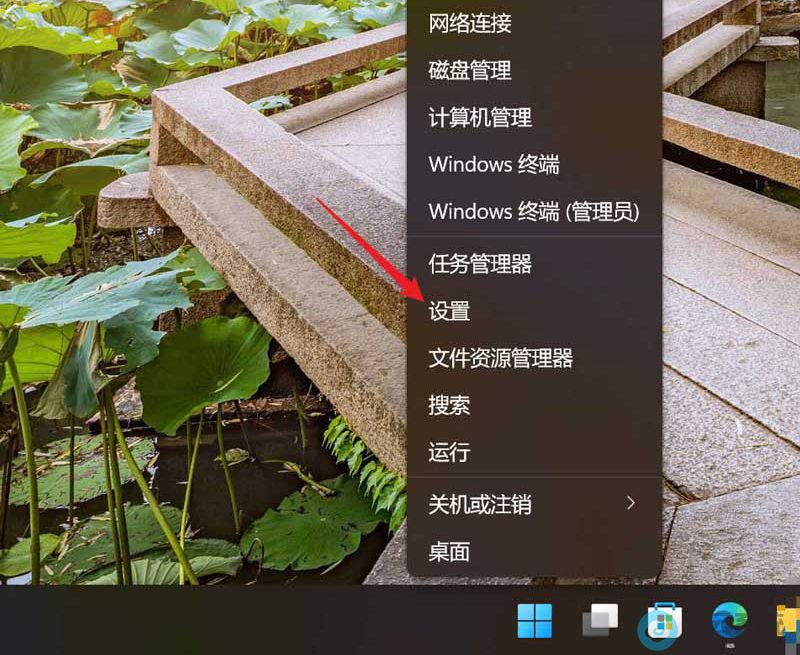
Task: Open 任务管理器 from the menu
Action: click(480, 264)
